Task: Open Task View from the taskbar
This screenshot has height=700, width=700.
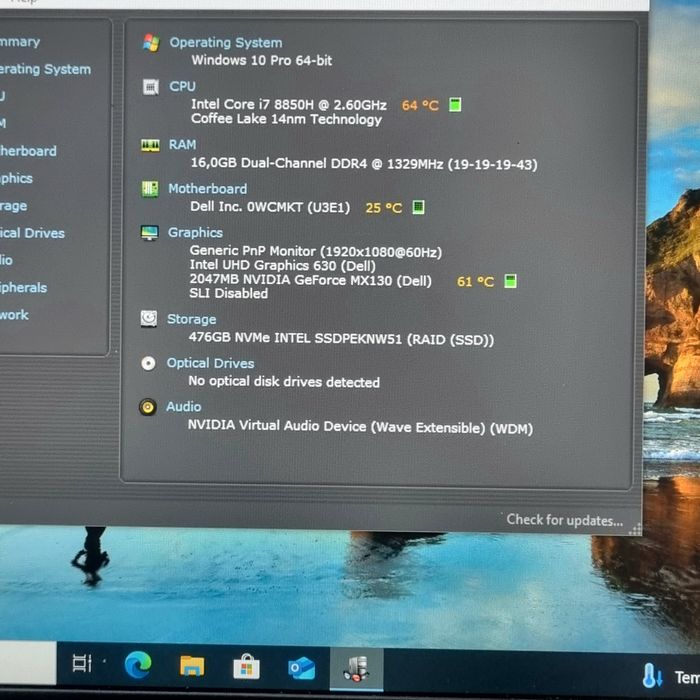Action: coord(82,663)
